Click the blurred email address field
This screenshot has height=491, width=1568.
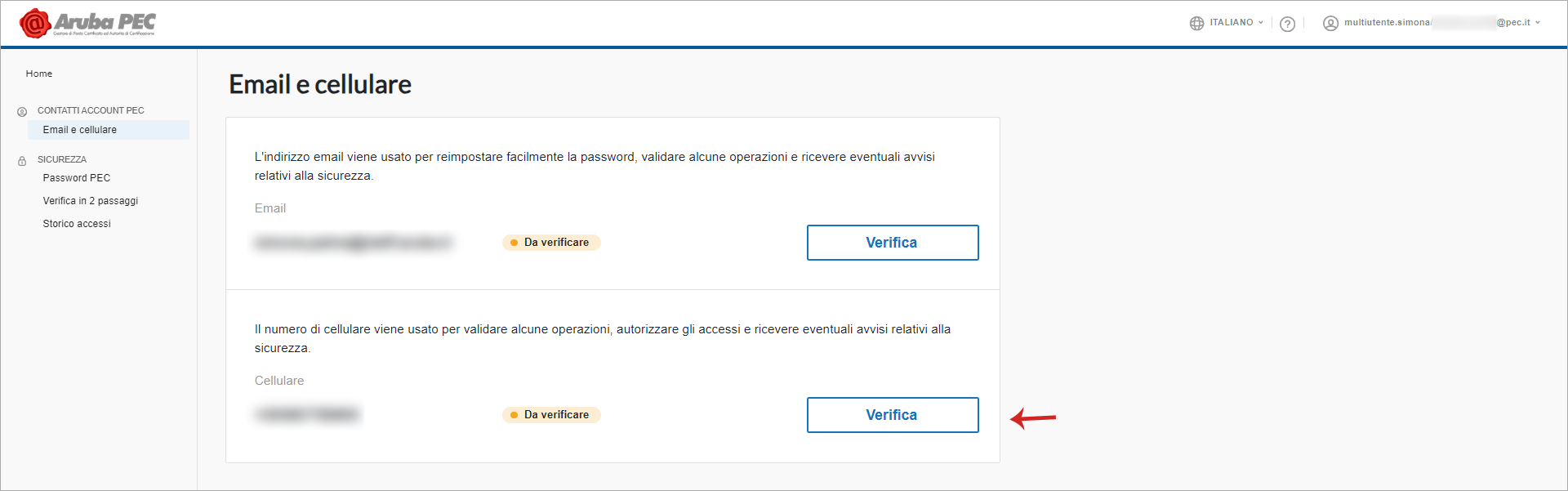tap(353, 243)
